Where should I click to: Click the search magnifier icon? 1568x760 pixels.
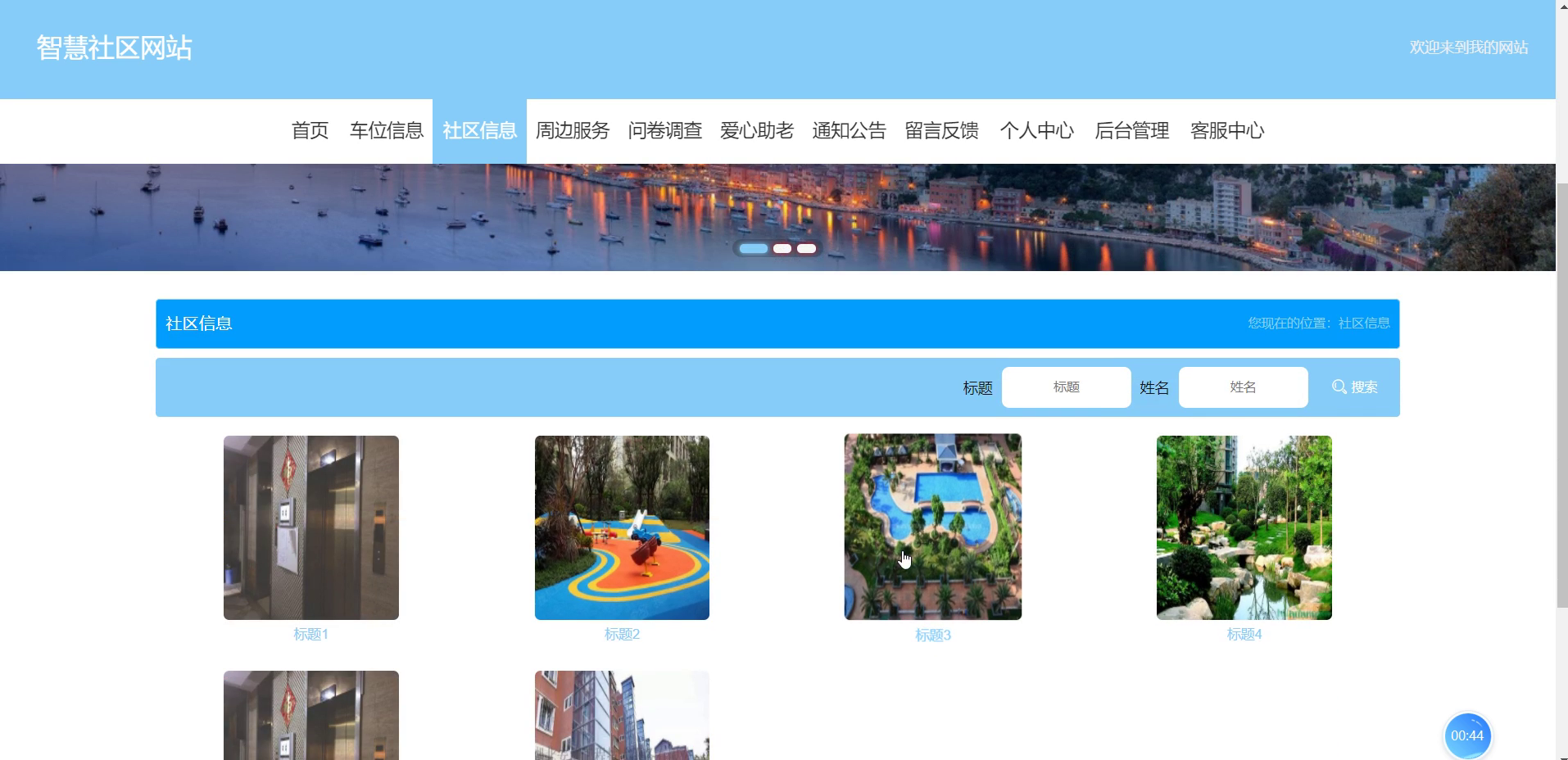[1339, 387]
